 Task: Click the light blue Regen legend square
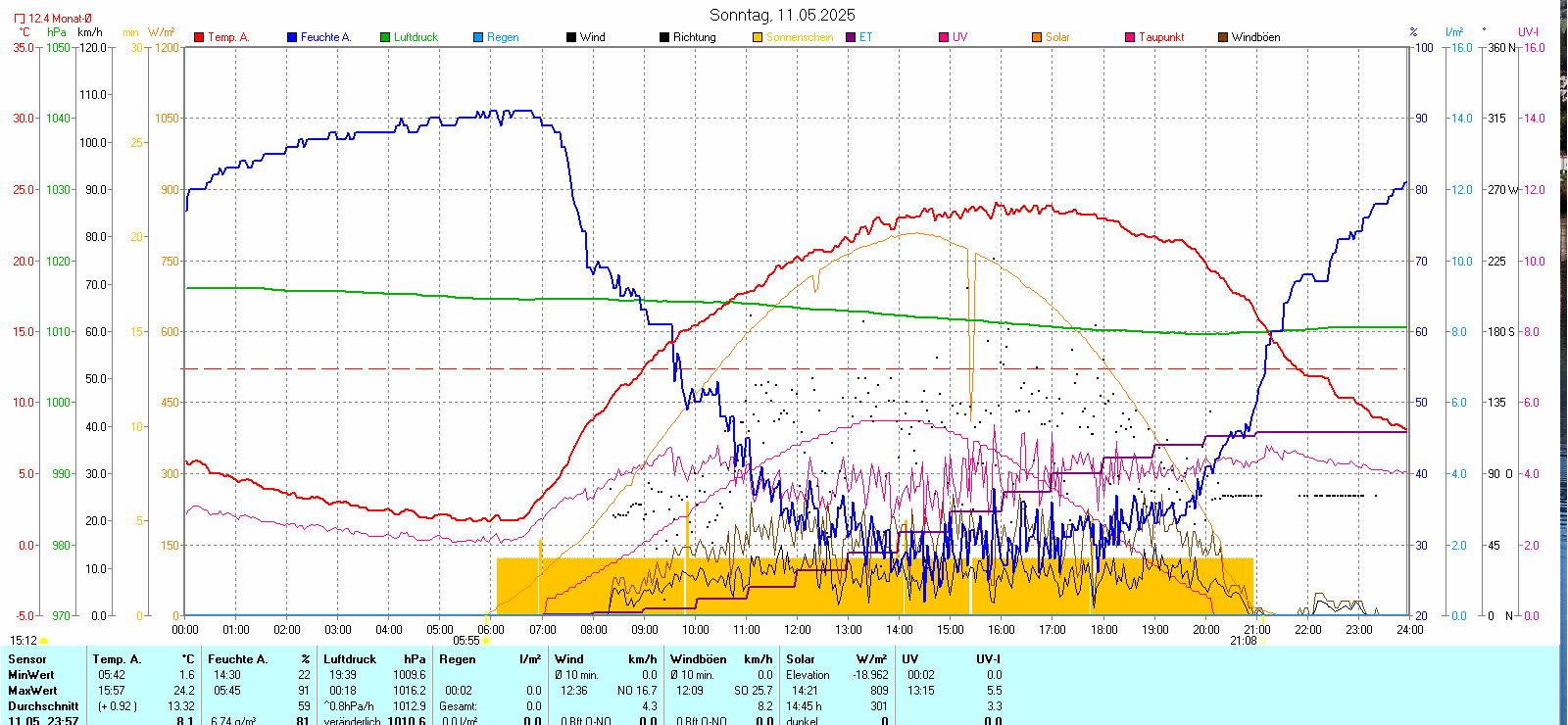tap(478, 37)
